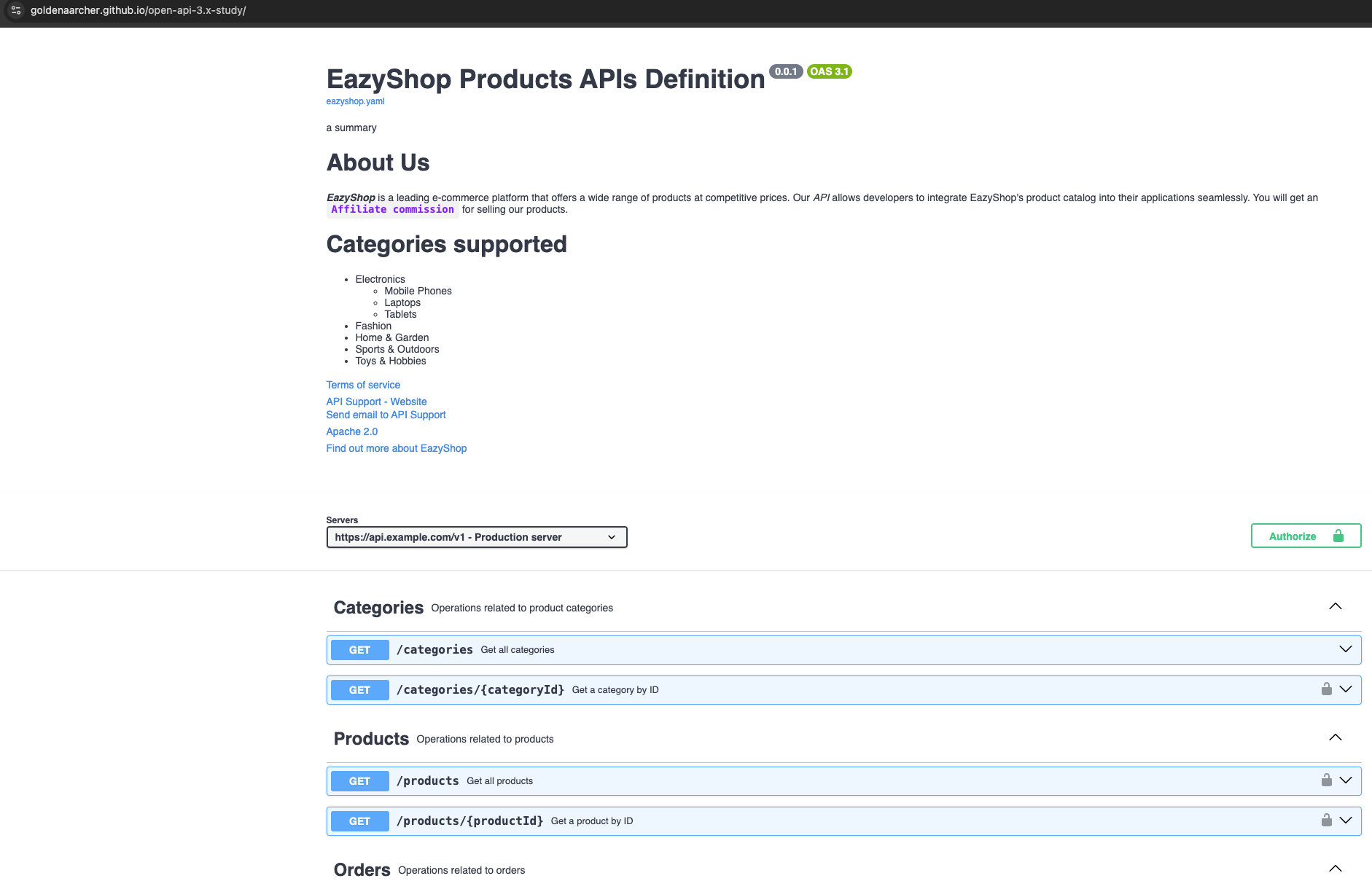The height and width of the screenshot is (881, 1372).
Task: Click the 'Laptops' list item
Action: tap(402, 302)
